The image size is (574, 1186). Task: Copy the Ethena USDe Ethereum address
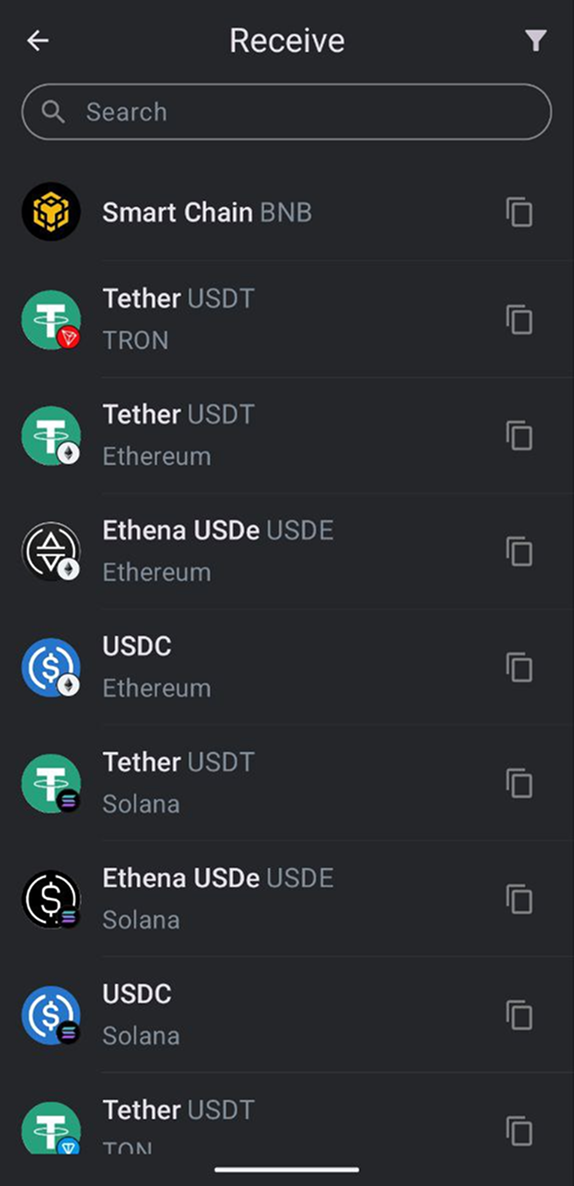click(520, 551)
